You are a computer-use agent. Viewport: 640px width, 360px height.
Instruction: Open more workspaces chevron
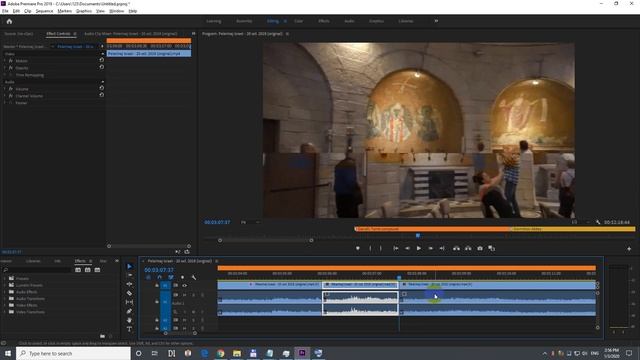[x=436, y=21]
